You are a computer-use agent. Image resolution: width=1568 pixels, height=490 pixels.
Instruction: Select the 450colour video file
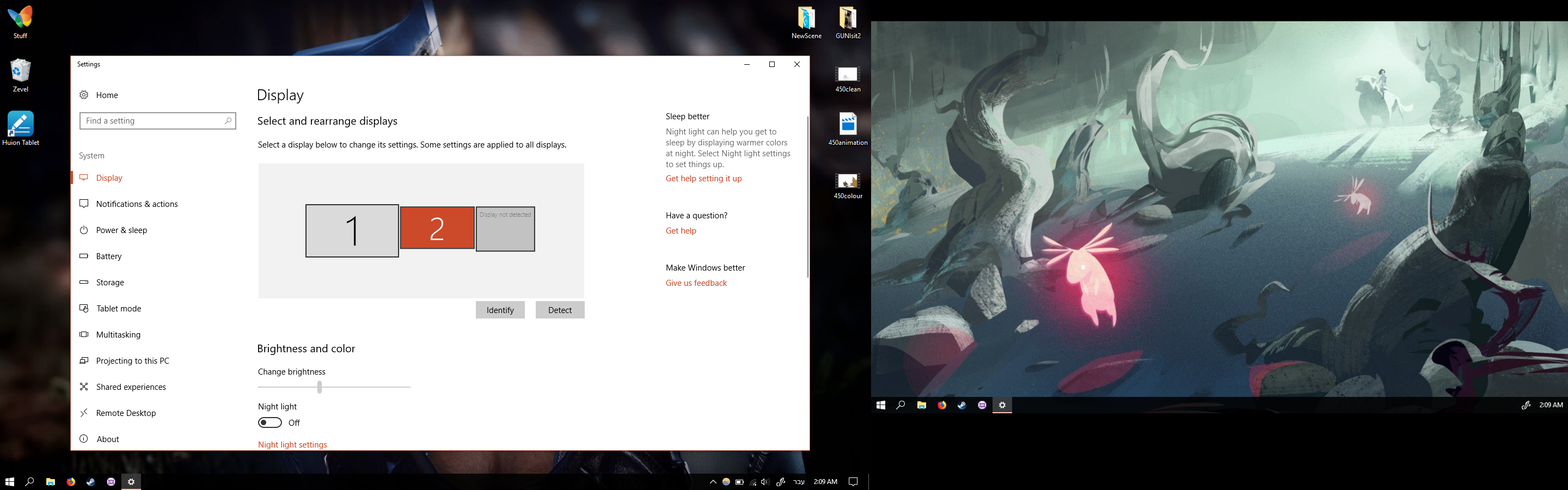(848, 186)
